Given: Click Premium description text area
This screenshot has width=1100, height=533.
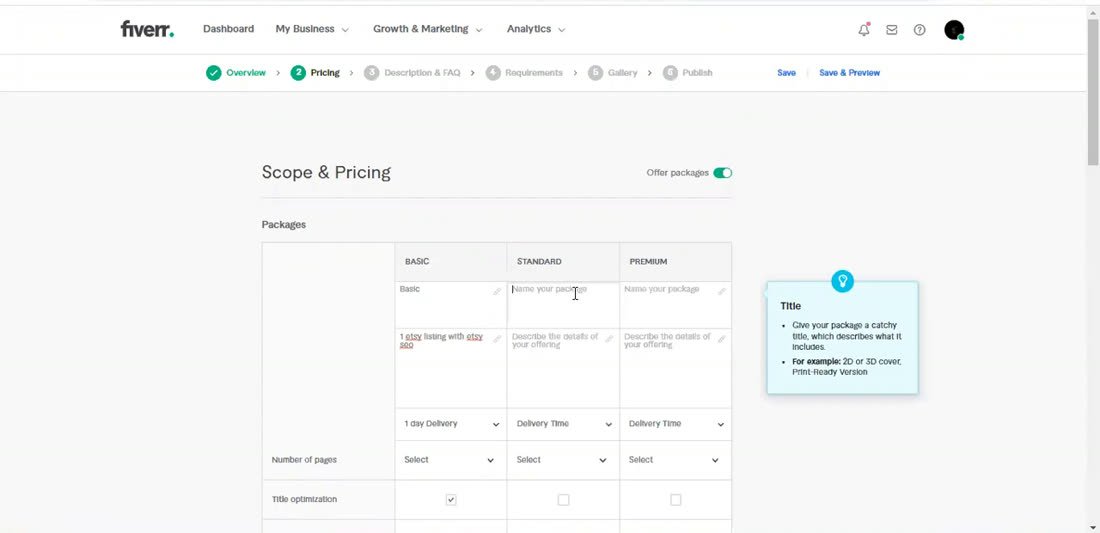Looking at the screenshot, I should (x=676, y=368).
